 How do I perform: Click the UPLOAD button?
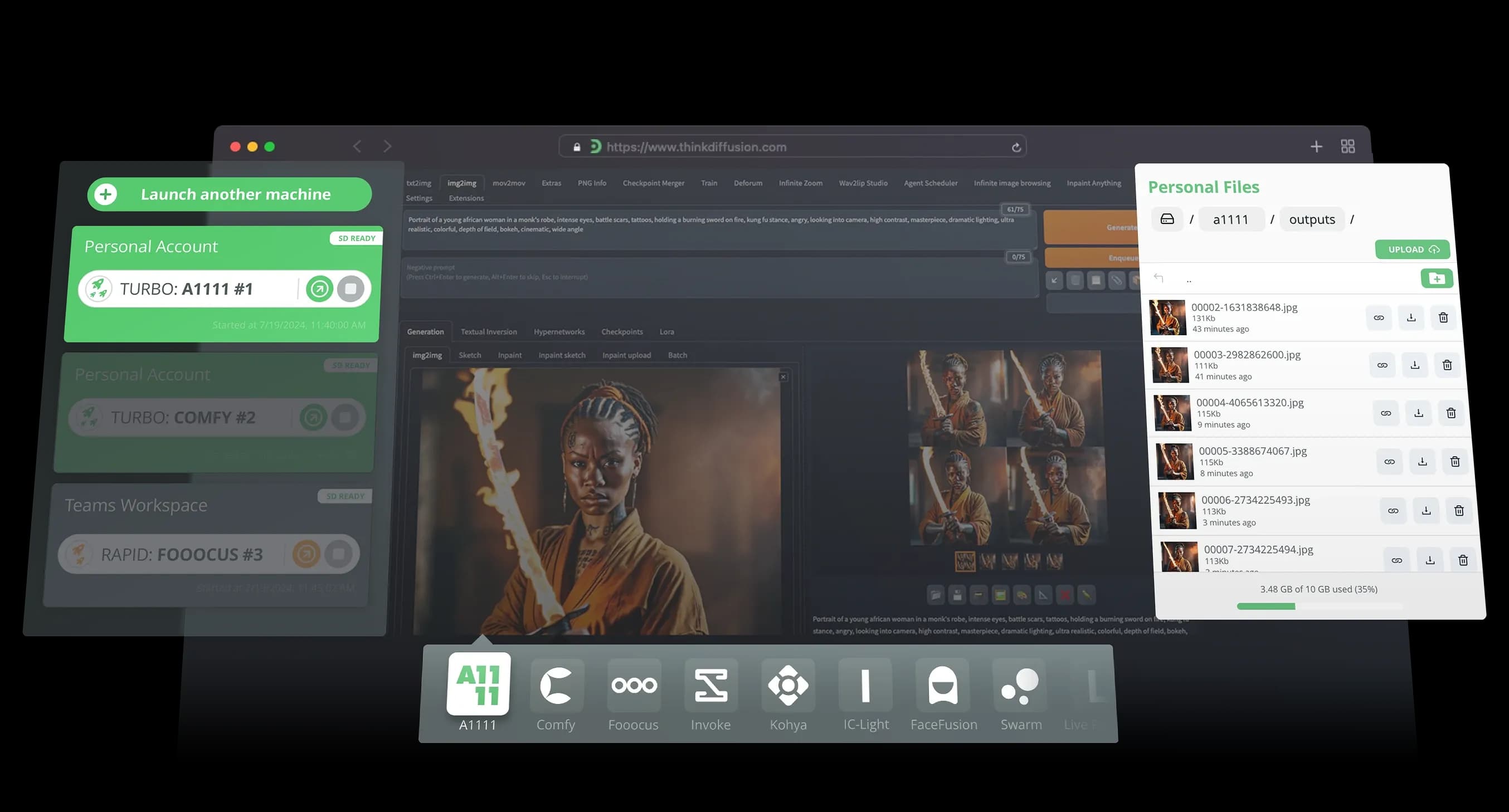coord(1413,250)
